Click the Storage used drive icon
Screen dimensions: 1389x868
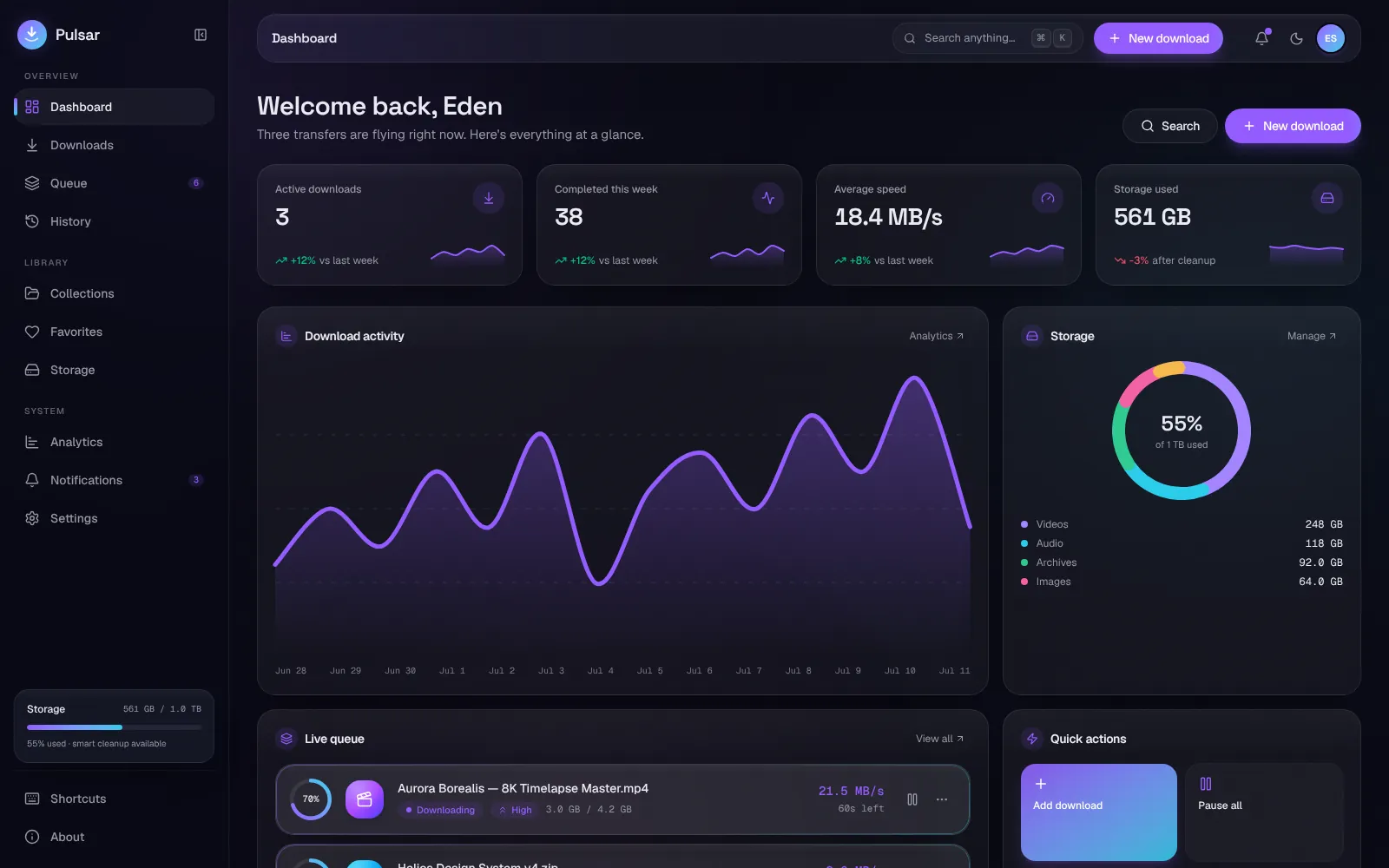[1327, 198]
